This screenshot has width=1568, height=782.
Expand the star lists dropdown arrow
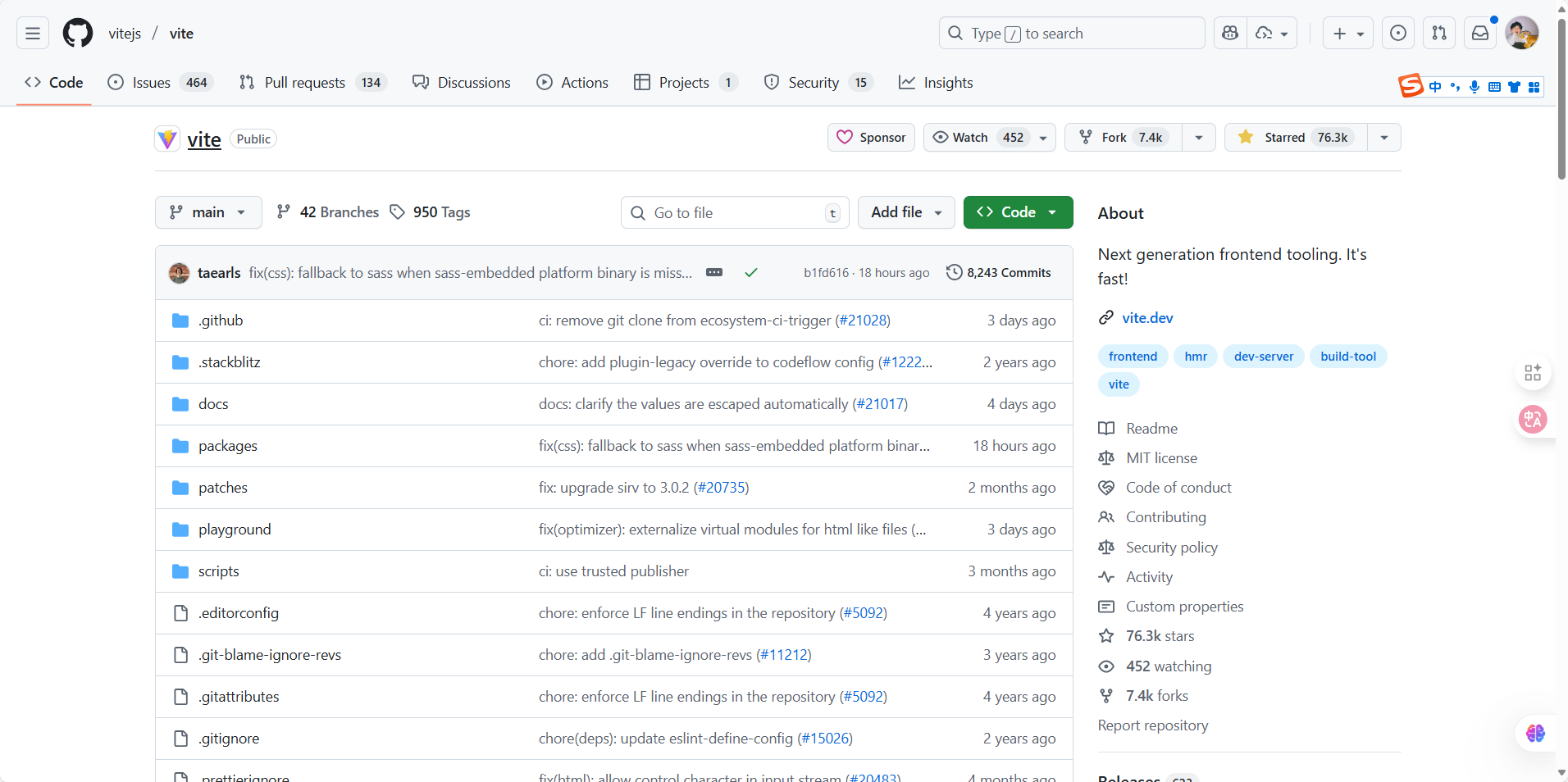pos(1384,138)
